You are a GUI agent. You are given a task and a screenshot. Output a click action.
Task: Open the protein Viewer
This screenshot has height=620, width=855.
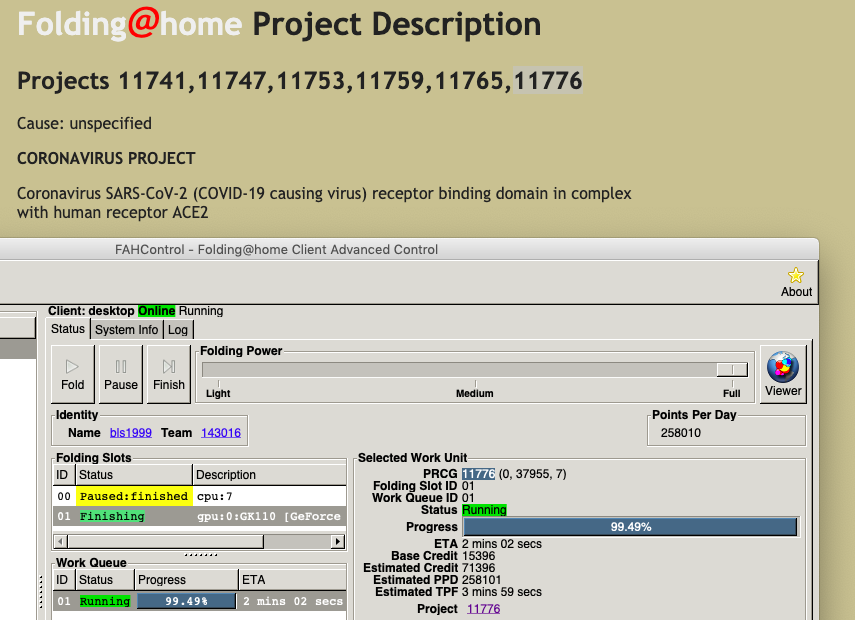click(x=783, y=374)
